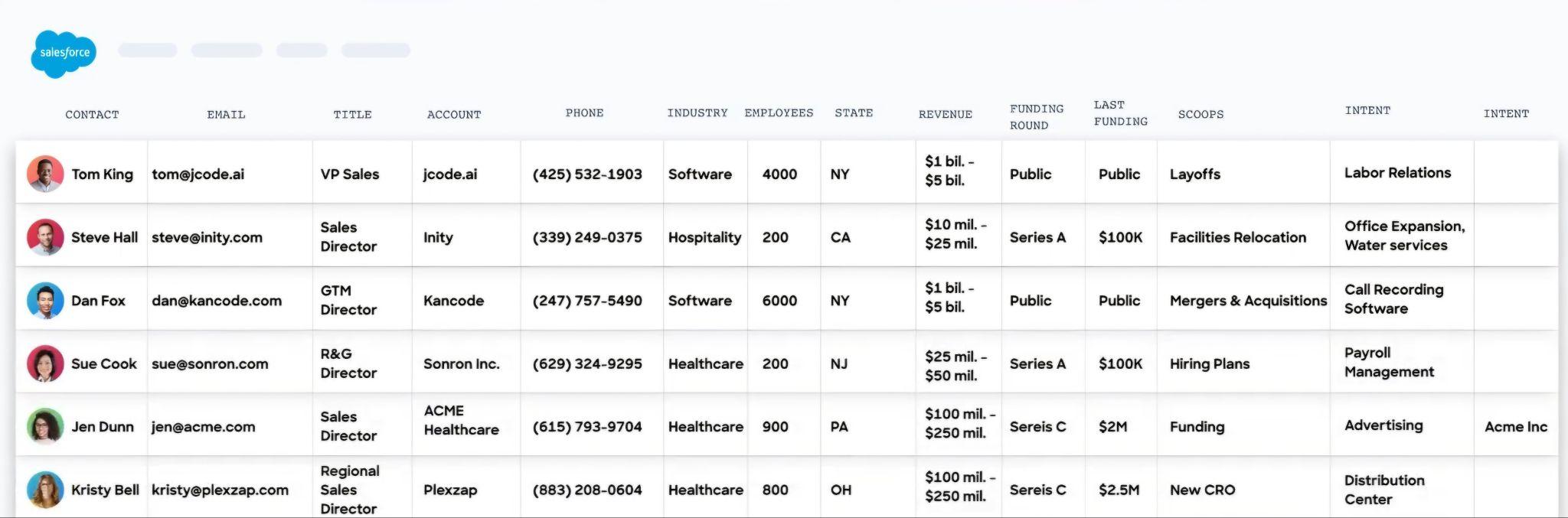The width and height of the screenshot is (1568, 518).
Task: Click Kristy Bell's profile picture
Action: click(x=45, y=490)
